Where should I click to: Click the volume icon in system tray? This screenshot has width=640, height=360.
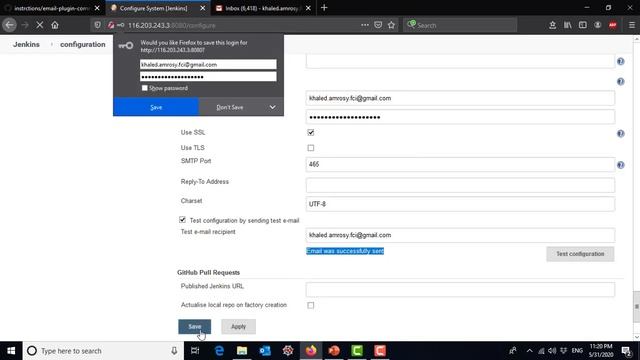pos(552,351)
